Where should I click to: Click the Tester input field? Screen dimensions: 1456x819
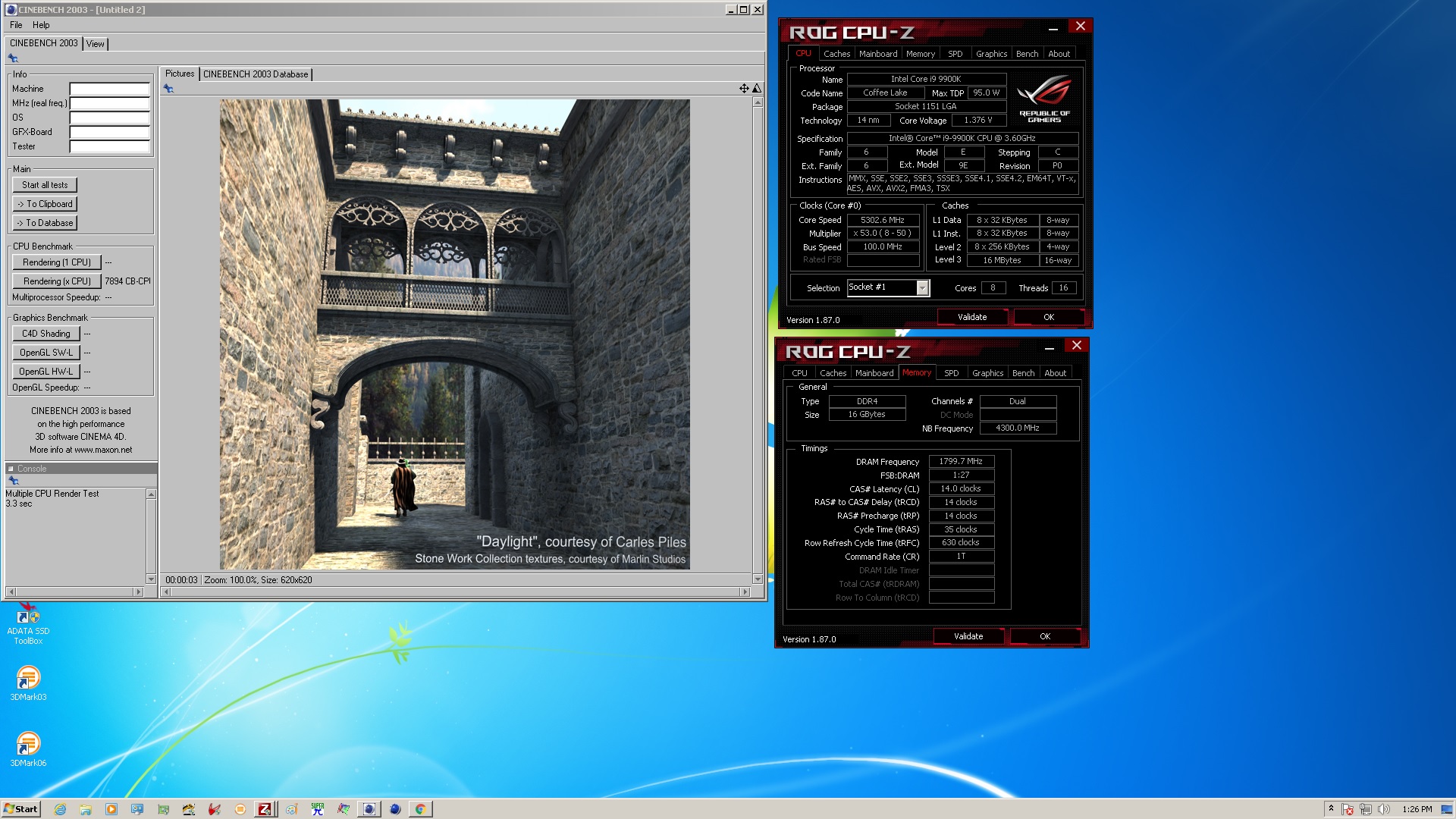coord(109,146)
